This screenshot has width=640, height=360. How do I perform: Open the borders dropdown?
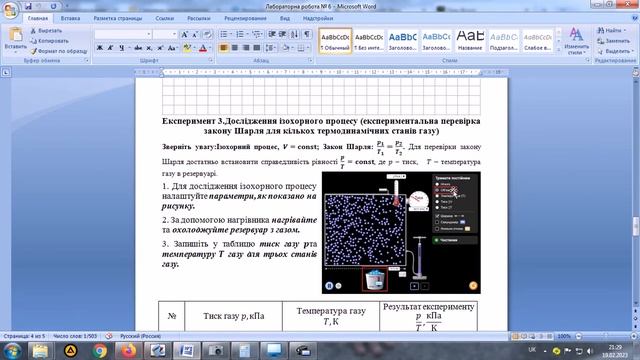pos(307,48)
